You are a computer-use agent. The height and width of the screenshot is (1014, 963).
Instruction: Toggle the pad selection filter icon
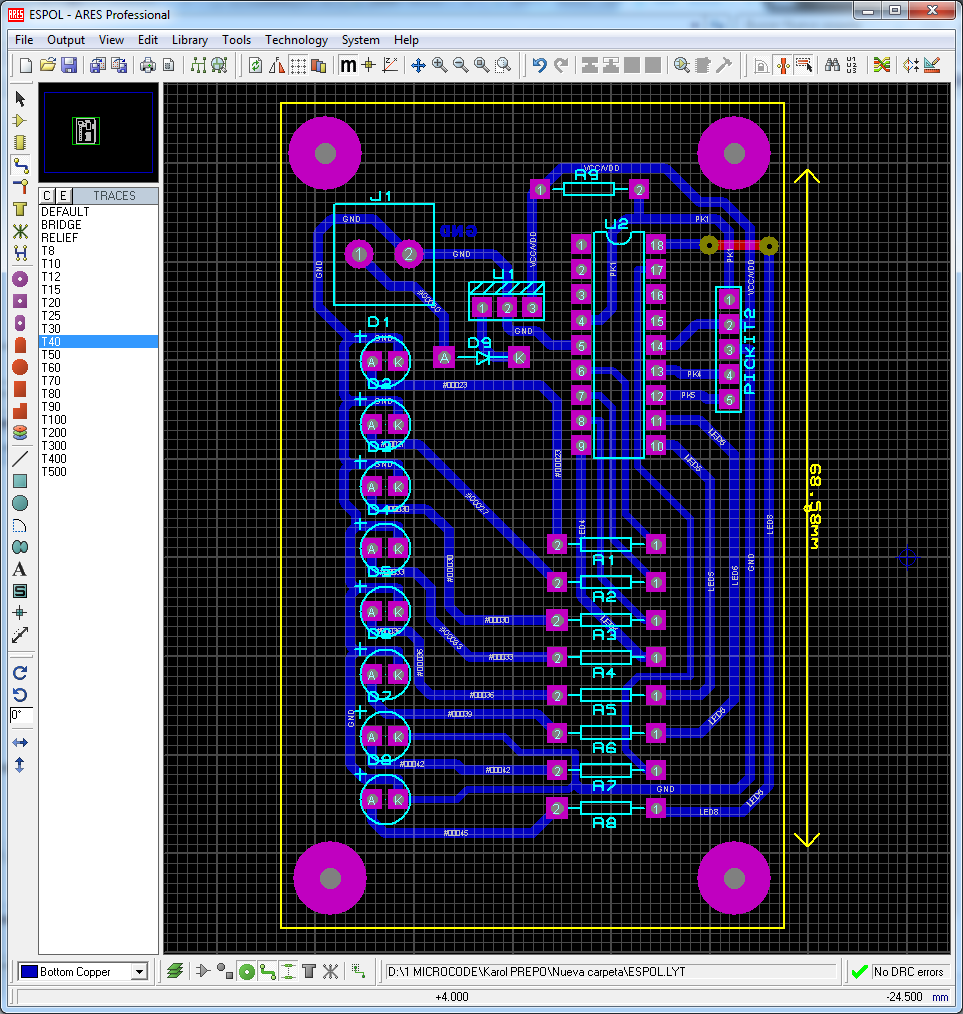click(246, 971)
